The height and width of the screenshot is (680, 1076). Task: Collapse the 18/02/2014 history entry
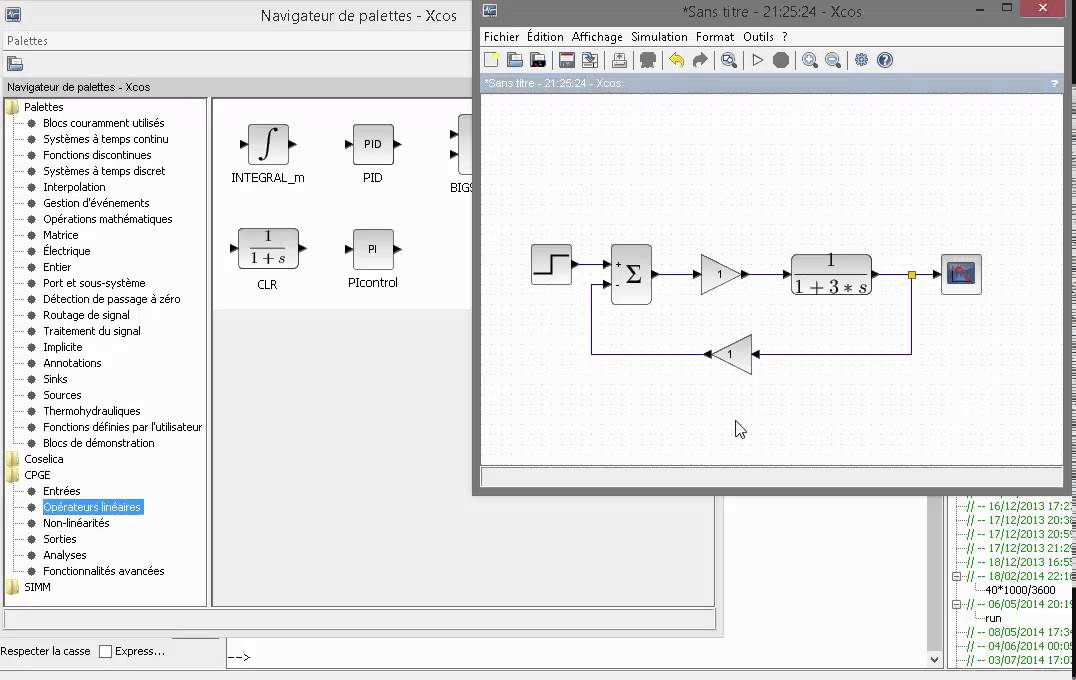point(956,576)
